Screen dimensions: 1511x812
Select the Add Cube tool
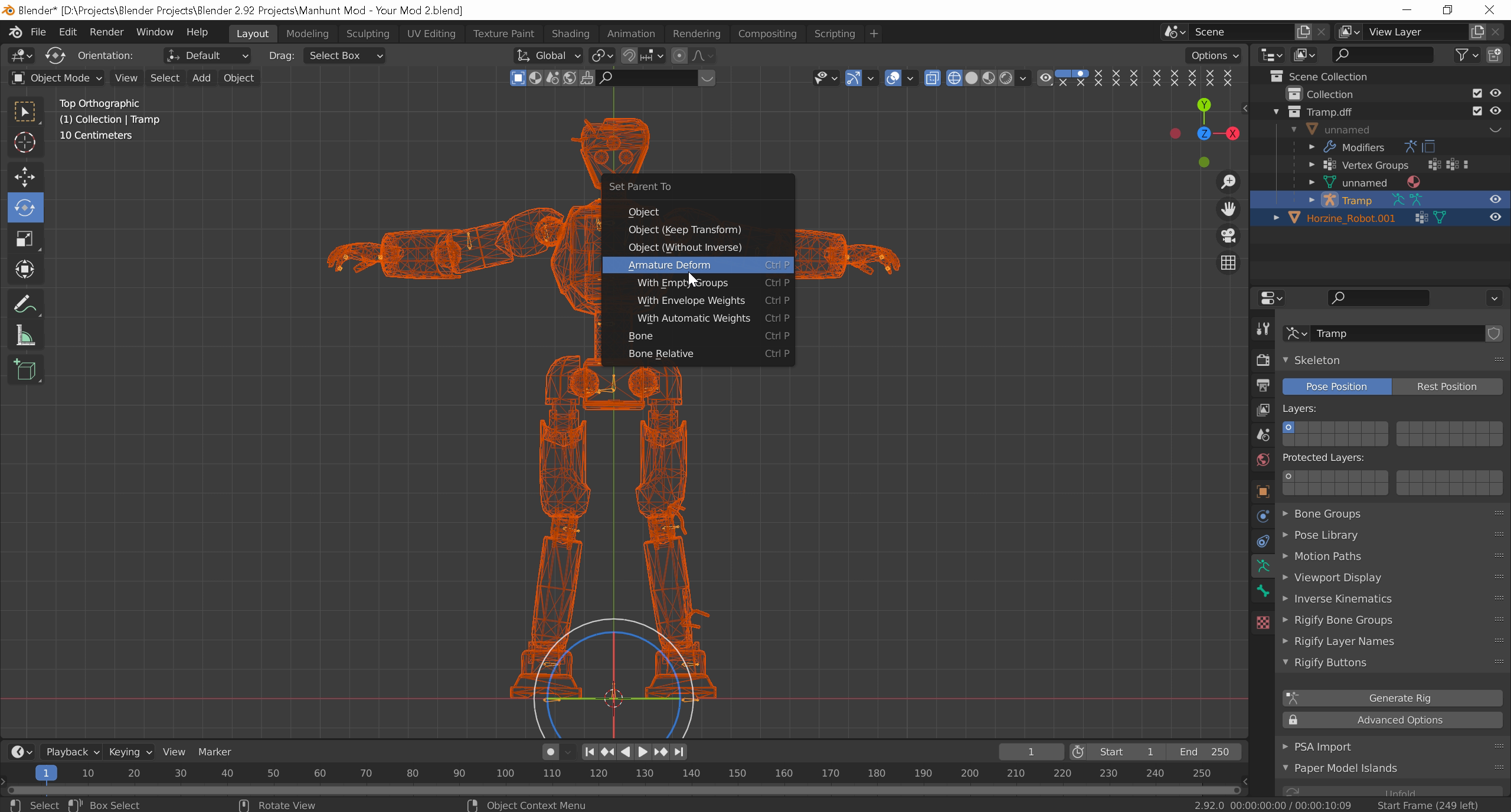click(25, 370)
